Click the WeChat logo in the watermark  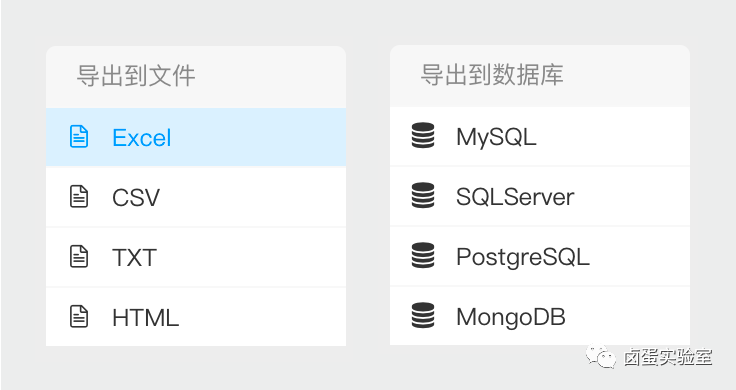click(600, 357)
